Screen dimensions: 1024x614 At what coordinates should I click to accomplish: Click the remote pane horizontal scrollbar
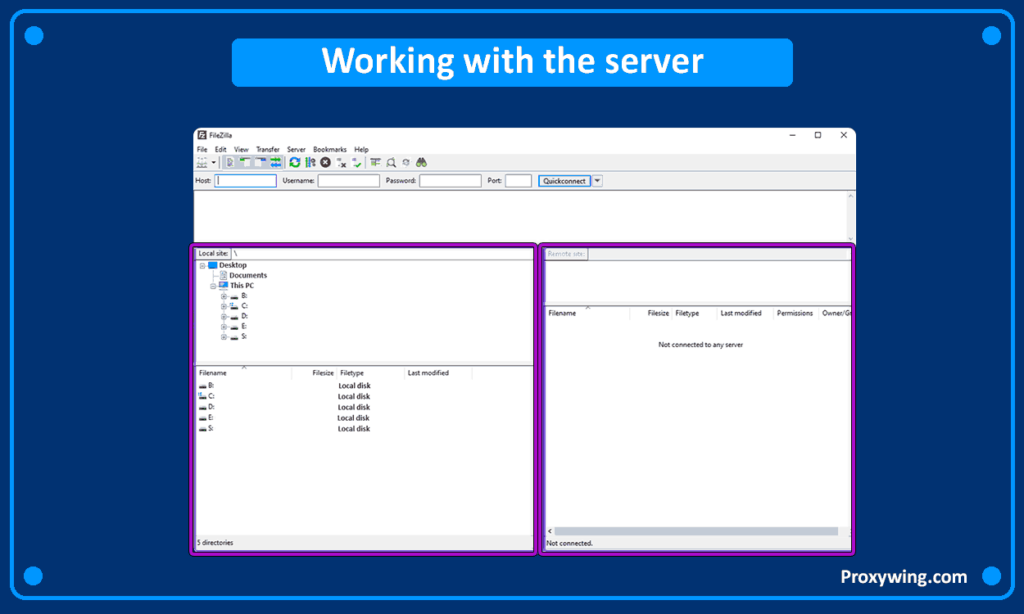click(x=696, y=532)
